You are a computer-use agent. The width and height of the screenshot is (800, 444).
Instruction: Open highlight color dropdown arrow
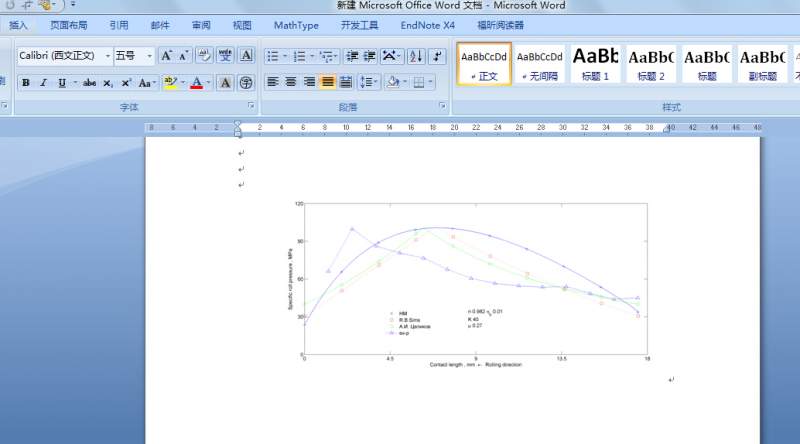tap(183, 83)
